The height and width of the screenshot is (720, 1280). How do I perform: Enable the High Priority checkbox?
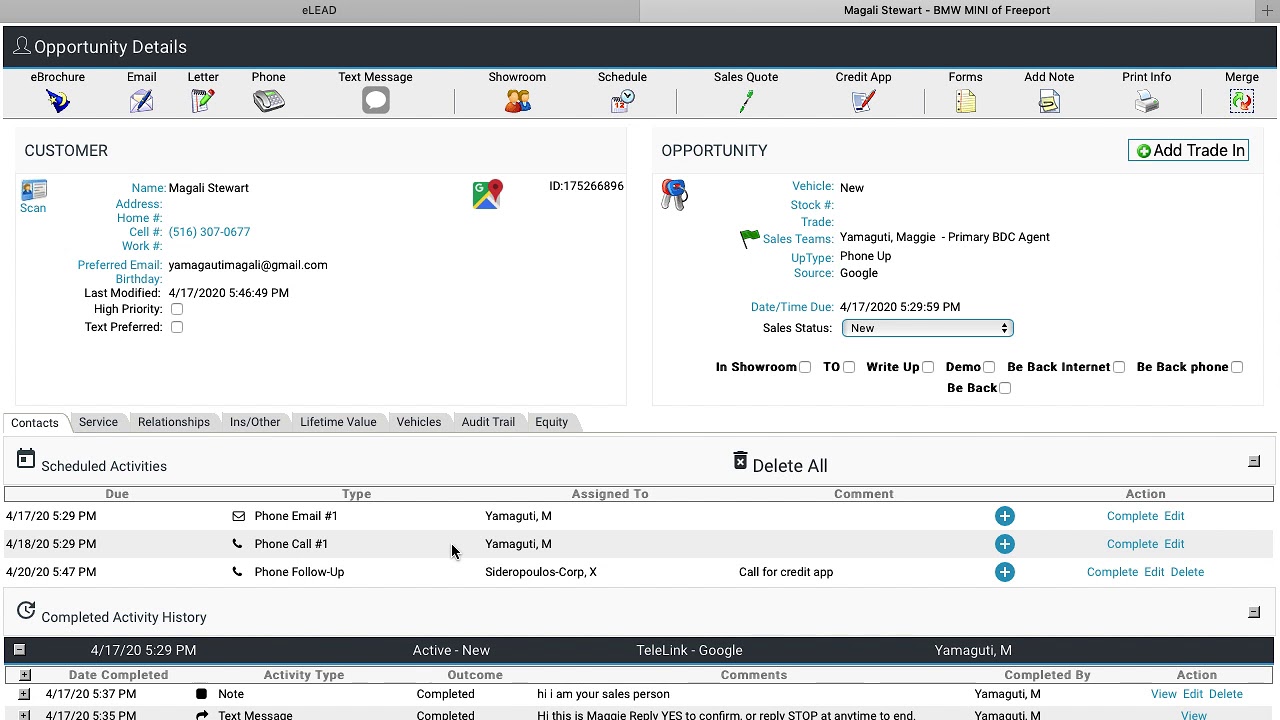[177, 309]
